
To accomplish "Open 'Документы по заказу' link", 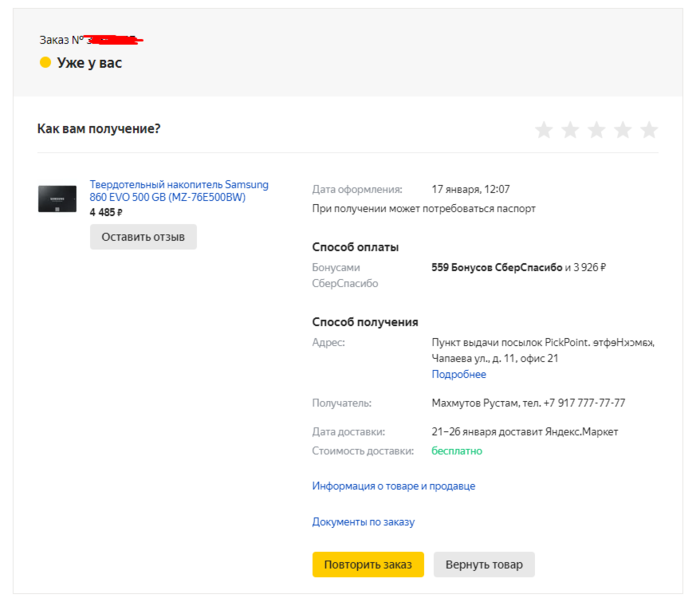I will (363, 522).
